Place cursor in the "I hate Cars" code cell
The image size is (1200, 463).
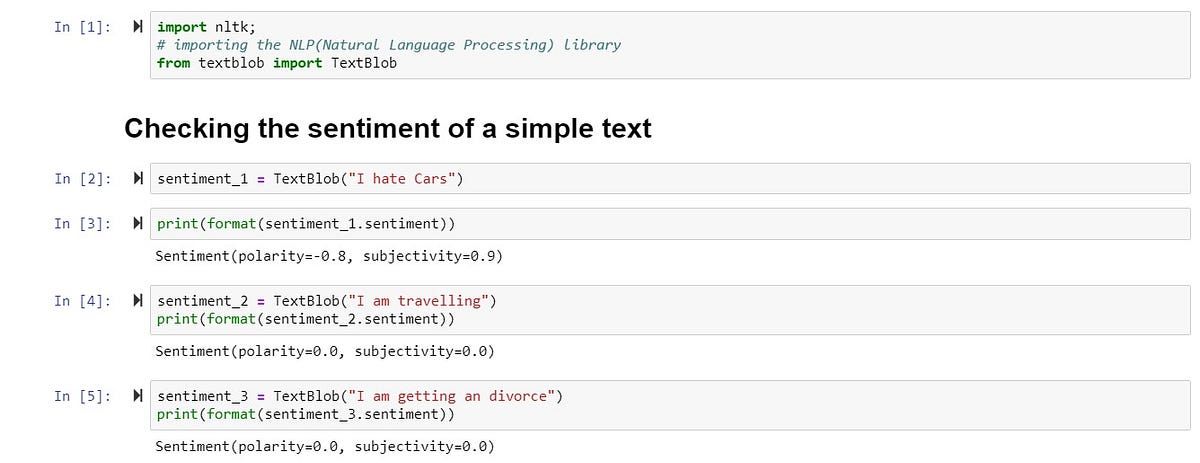pos(670,179)
